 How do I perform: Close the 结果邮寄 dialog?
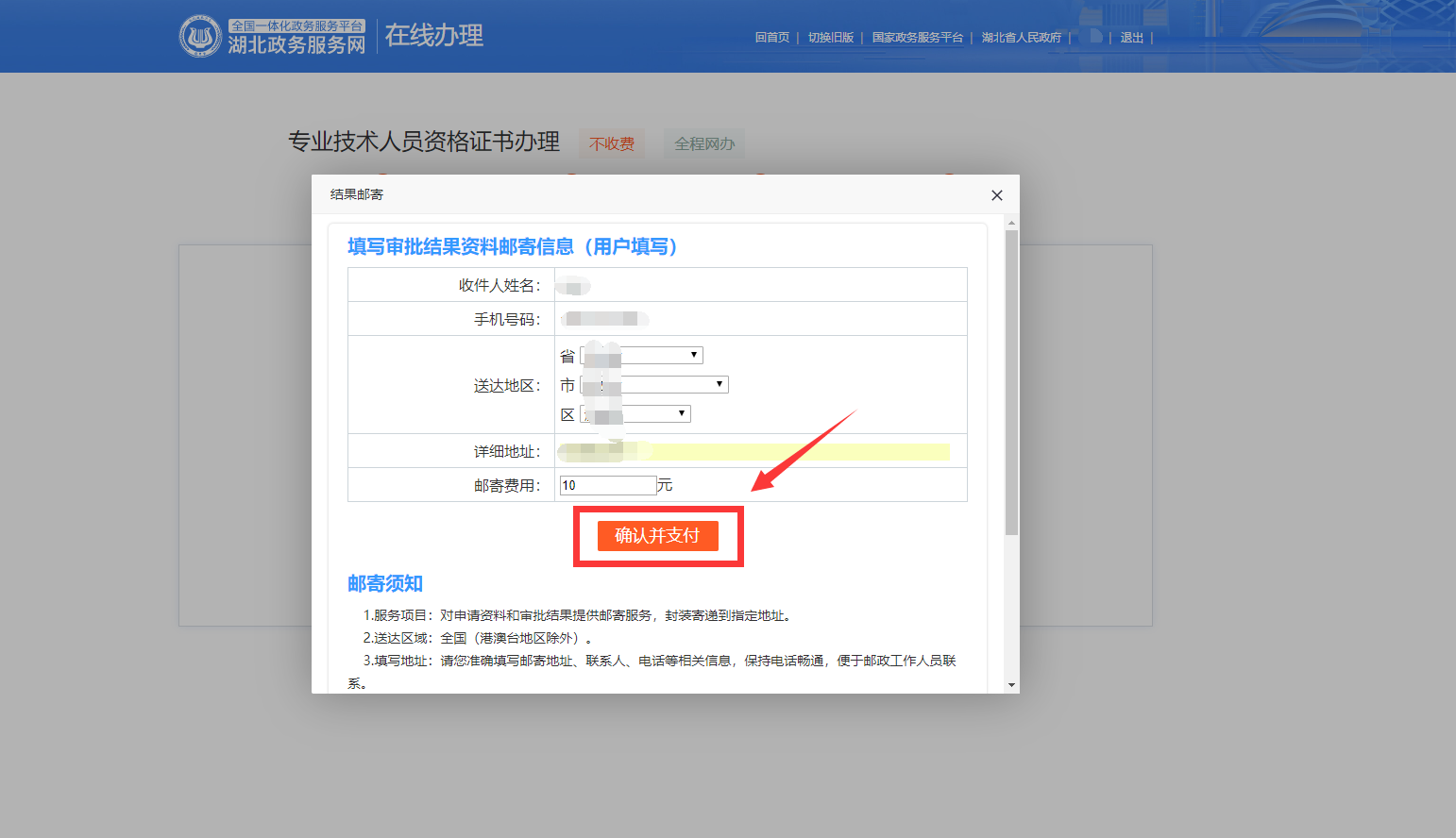pyautogui.click(x=996, y=195)
